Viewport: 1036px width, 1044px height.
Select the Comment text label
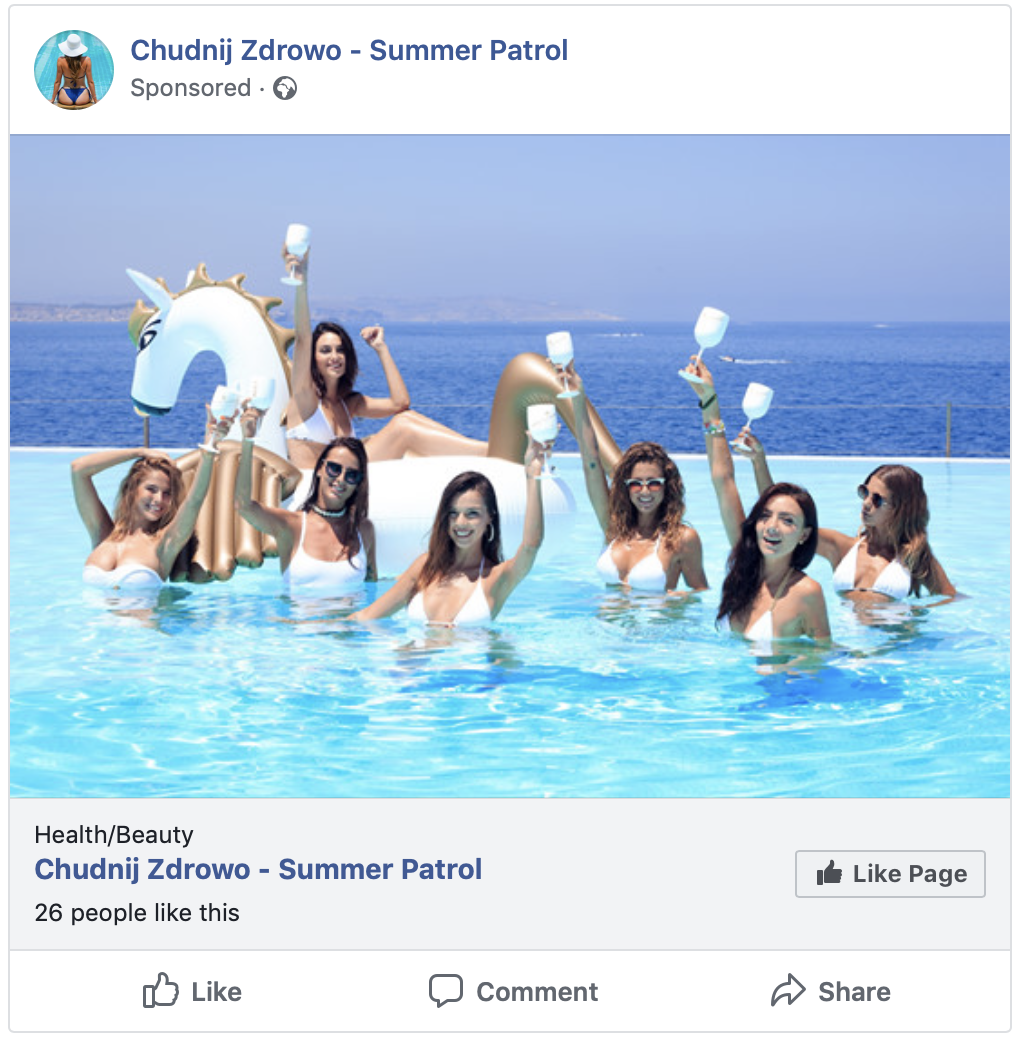pos(537,992)
